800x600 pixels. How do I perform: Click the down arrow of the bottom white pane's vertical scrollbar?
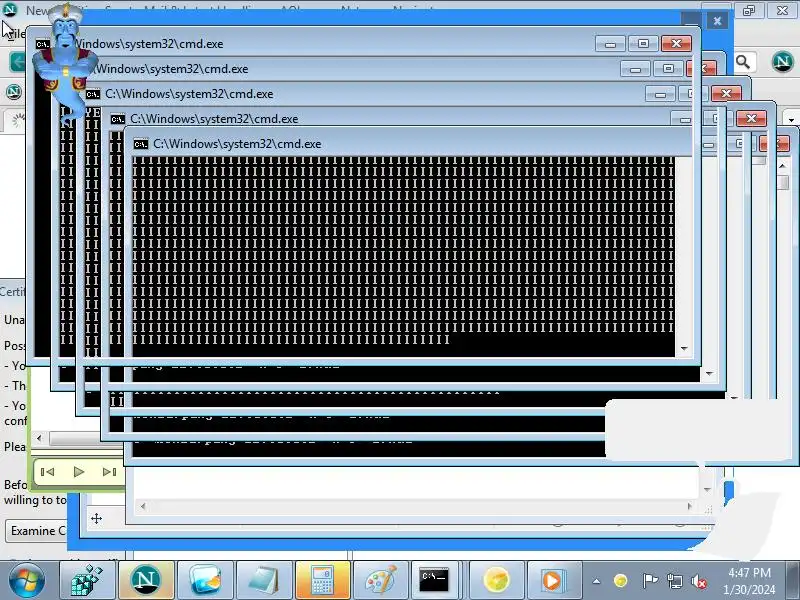click(707, 489)
